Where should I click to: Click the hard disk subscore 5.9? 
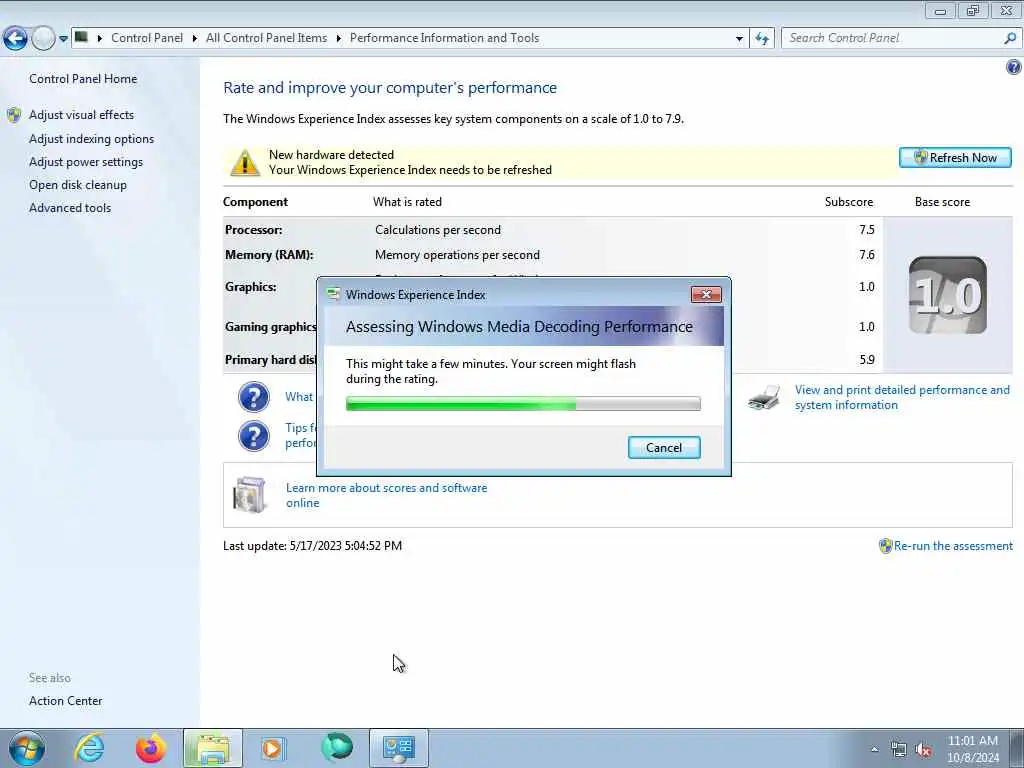(867, 360)
